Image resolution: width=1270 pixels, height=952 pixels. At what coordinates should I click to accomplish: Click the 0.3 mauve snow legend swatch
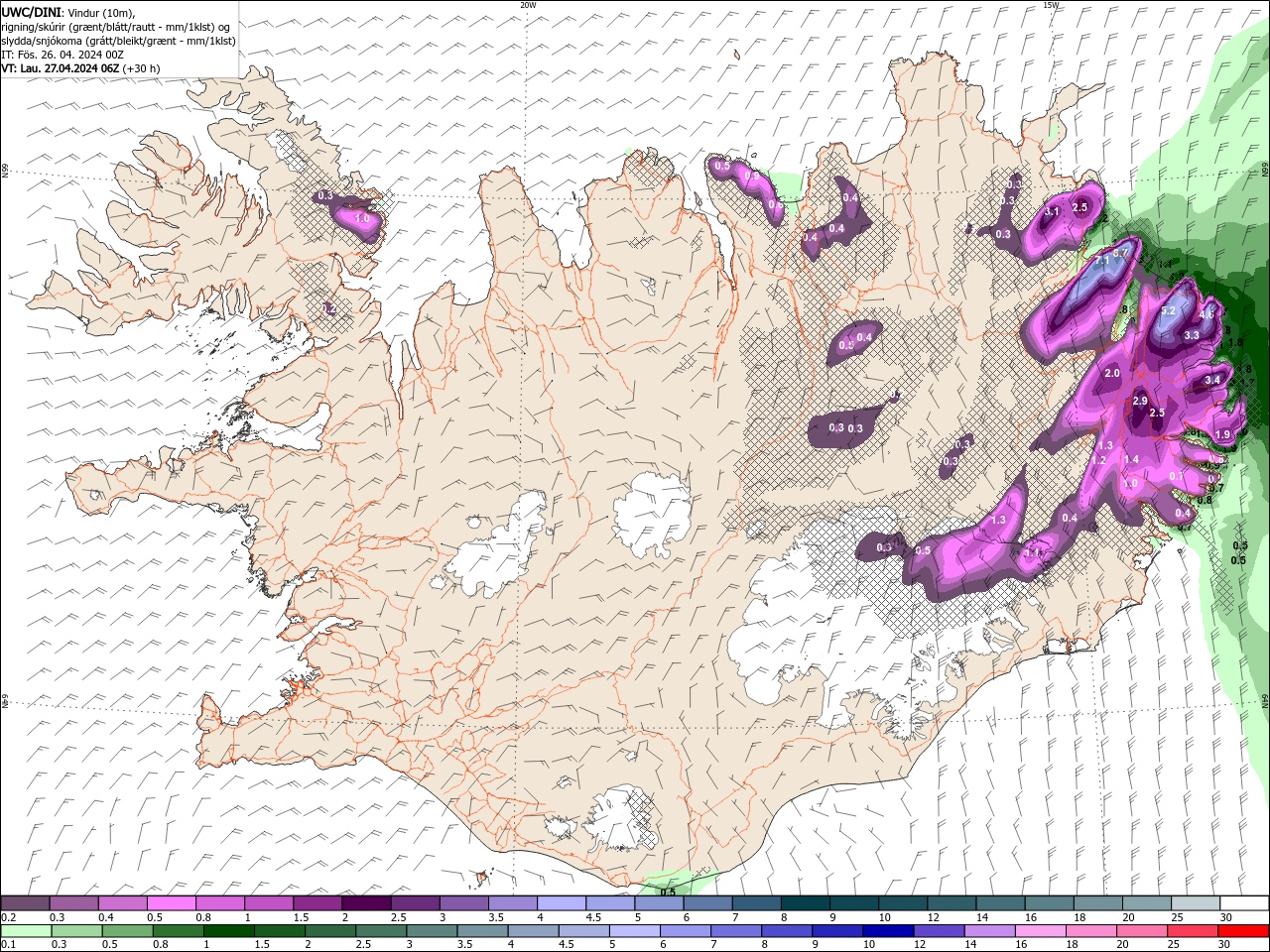[73, 903]
